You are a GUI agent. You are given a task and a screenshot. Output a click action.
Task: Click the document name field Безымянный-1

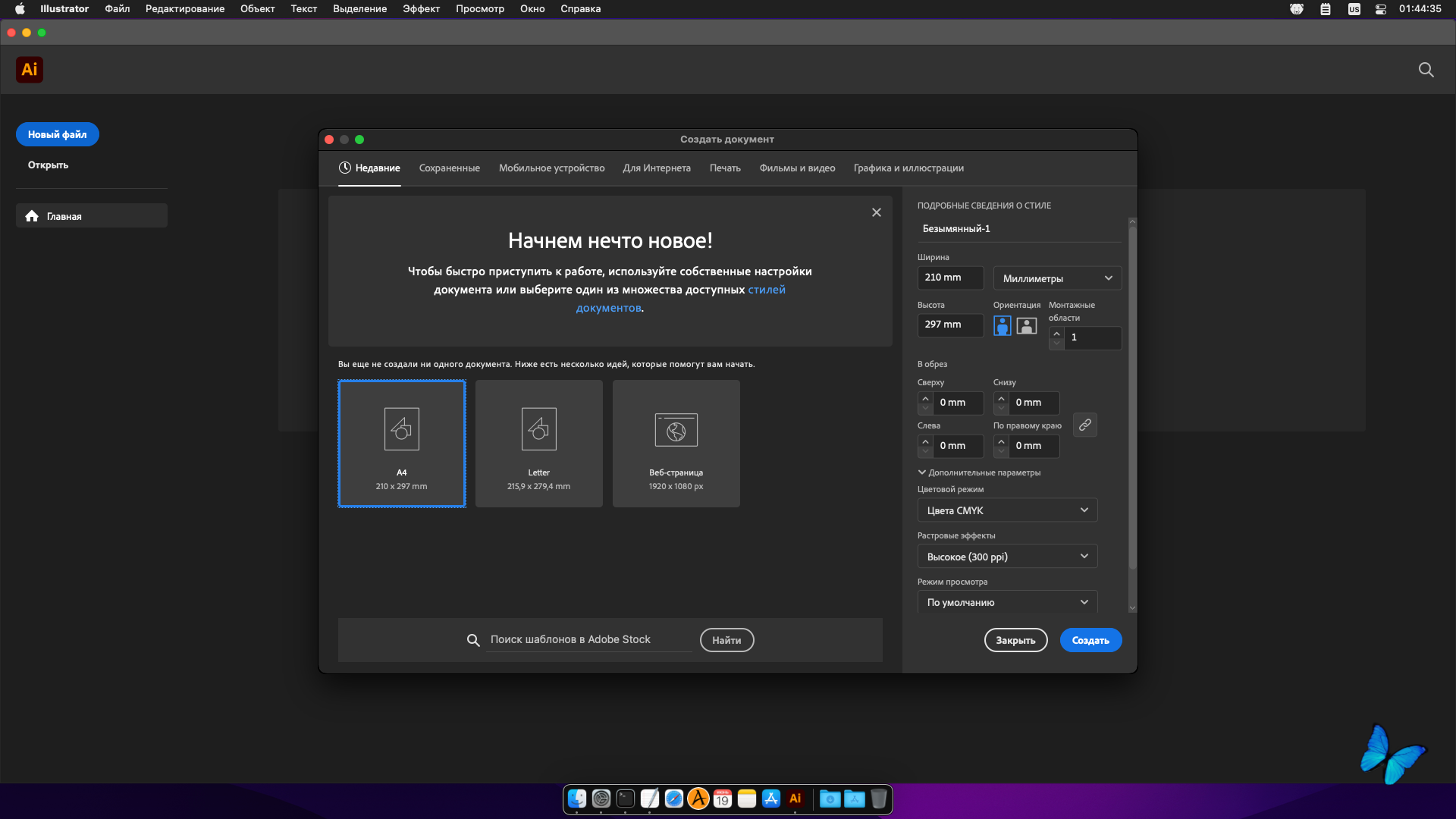click(1018, 229)
